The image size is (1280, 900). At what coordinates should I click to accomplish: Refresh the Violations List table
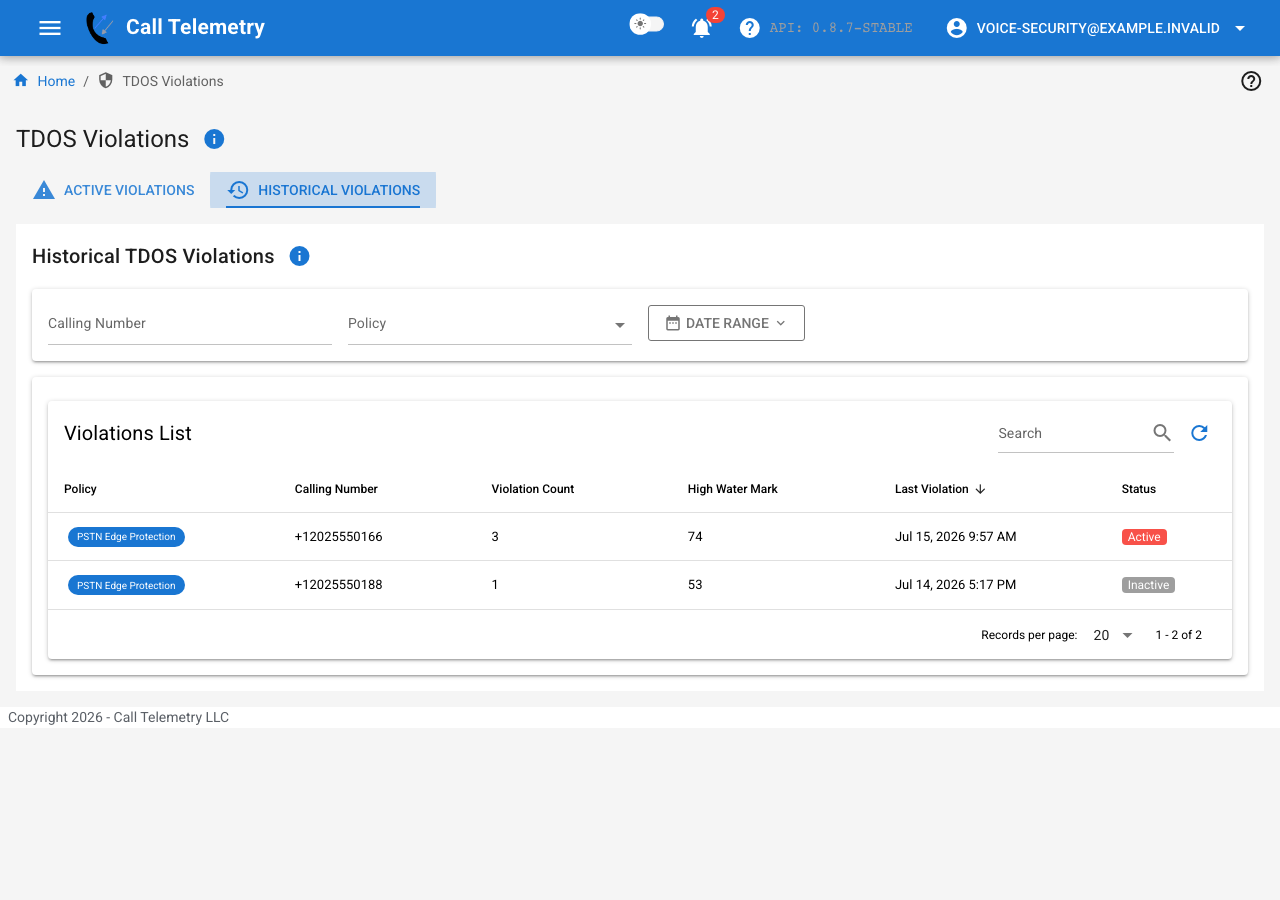(1200, 433)
